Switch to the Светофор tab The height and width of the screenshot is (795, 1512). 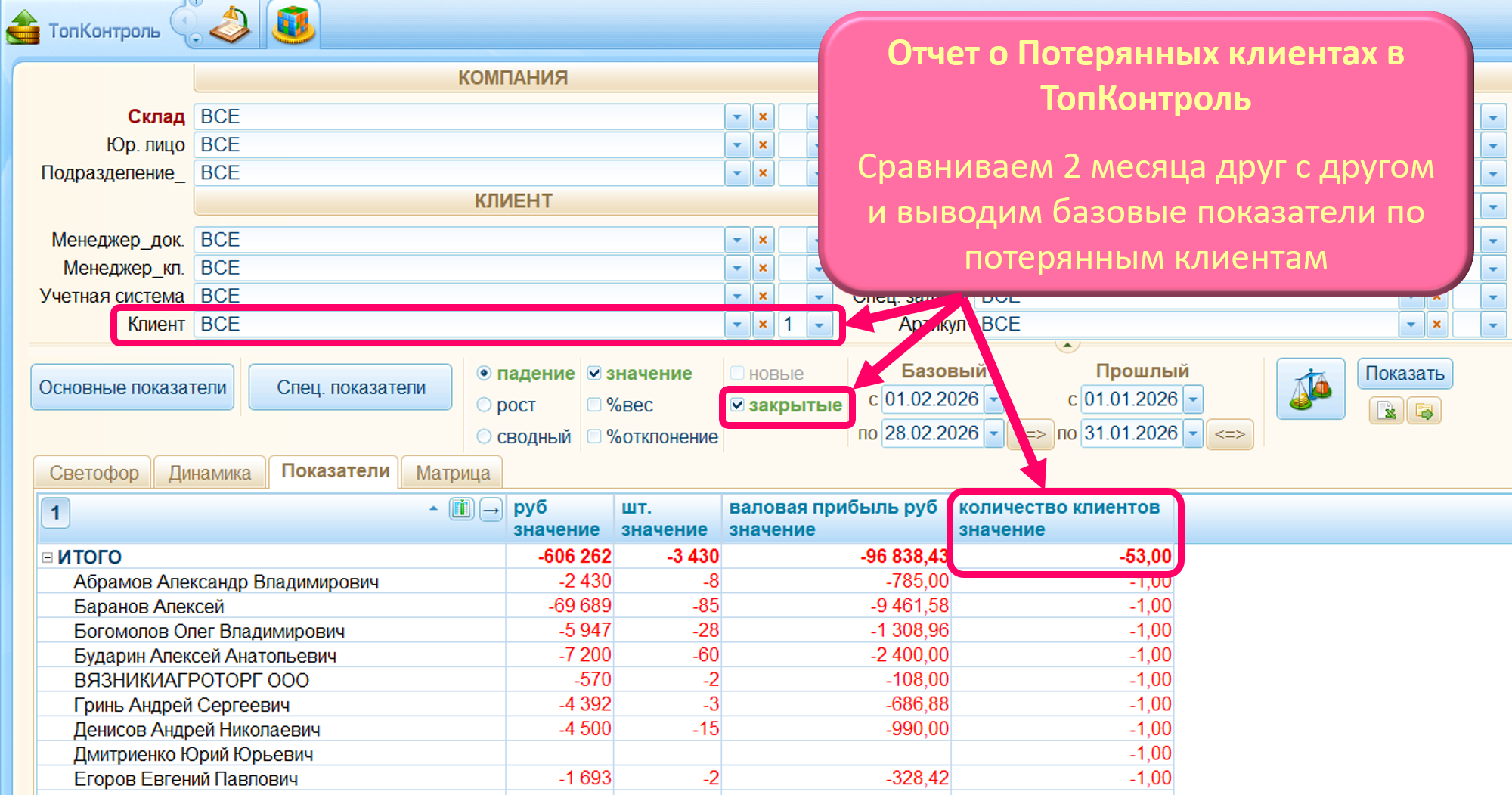pos(94,473)
